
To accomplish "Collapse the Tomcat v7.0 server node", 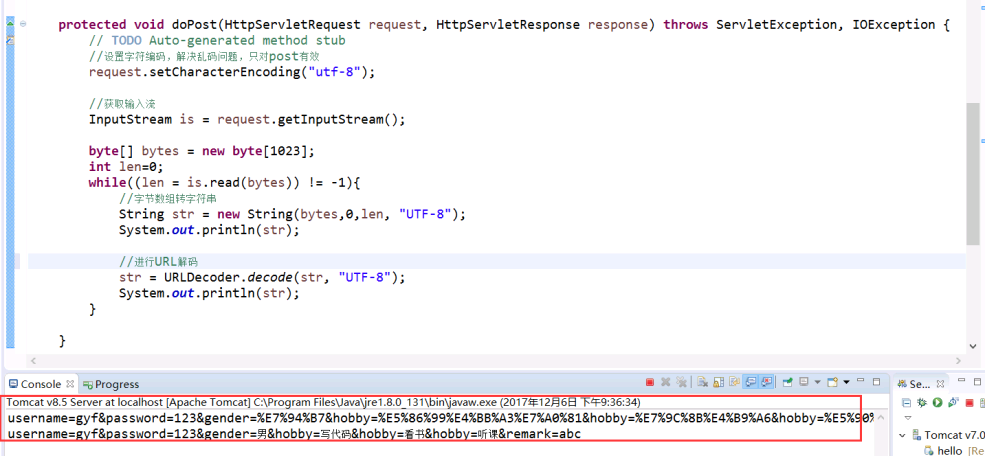I will point(902,435).
